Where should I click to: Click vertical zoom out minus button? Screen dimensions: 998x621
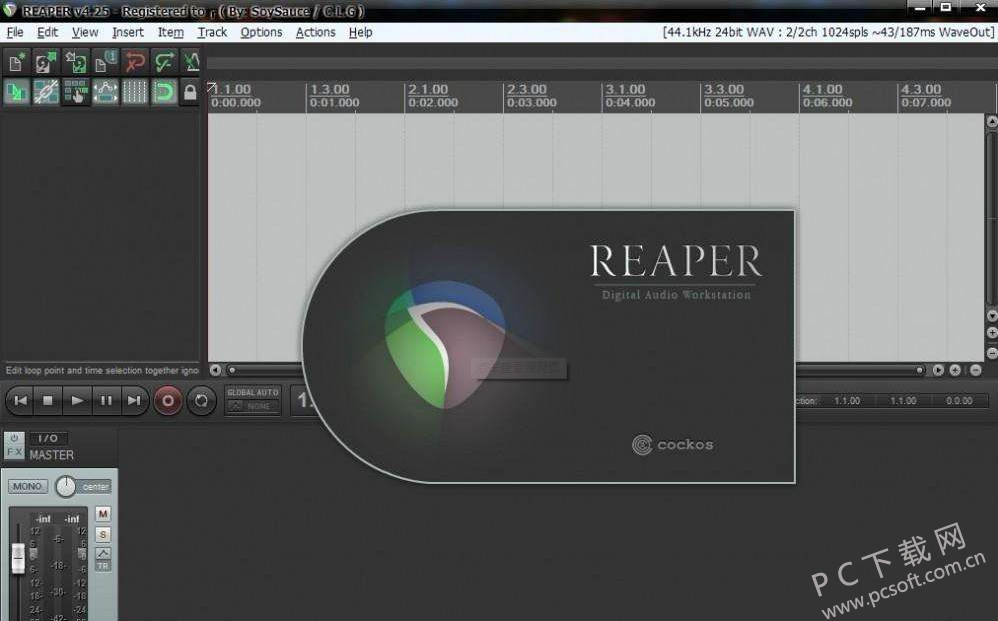992,352
